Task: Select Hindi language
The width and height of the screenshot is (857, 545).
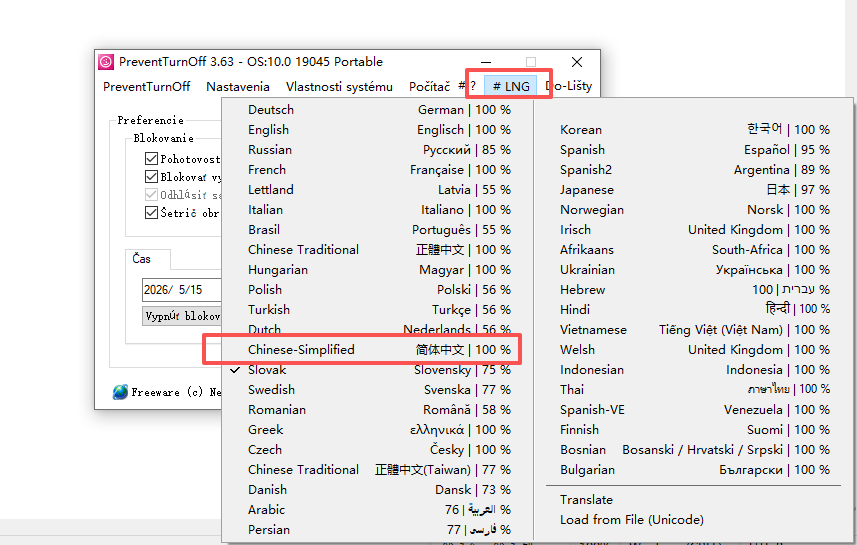Action: click(x=694, y=309)
